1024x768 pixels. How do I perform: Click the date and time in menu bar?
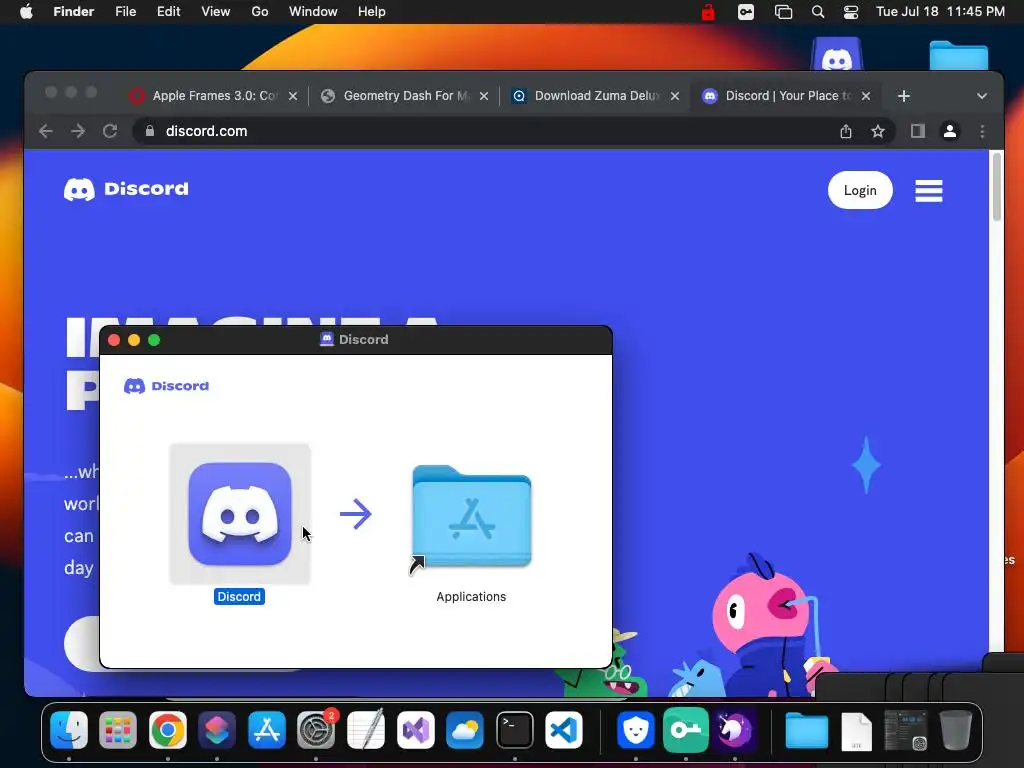point(940,12)
